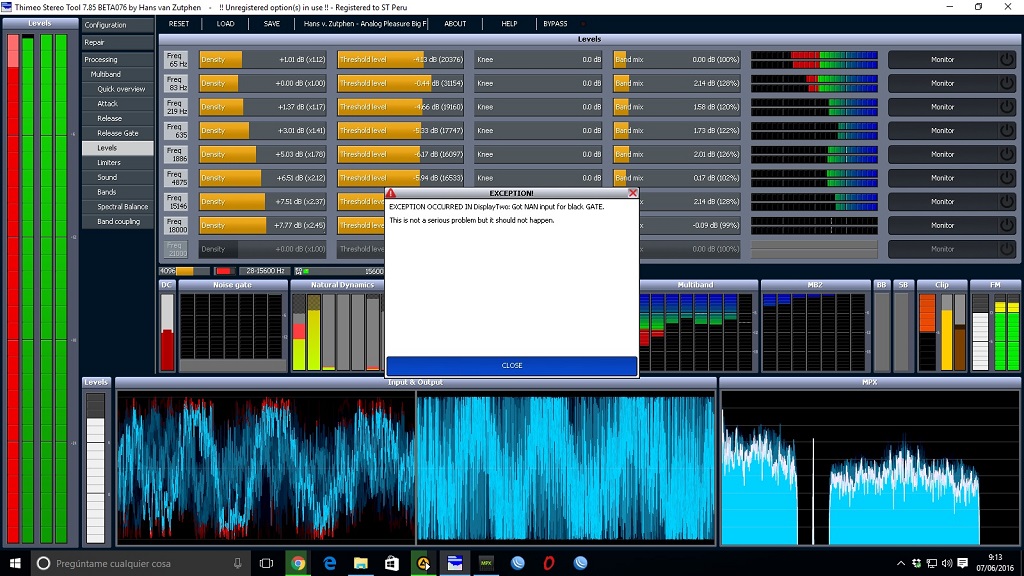Click the Monitor button for the 4875 band
The height and width of the screenshot is (576, 1024).
[x=942, y=178]
